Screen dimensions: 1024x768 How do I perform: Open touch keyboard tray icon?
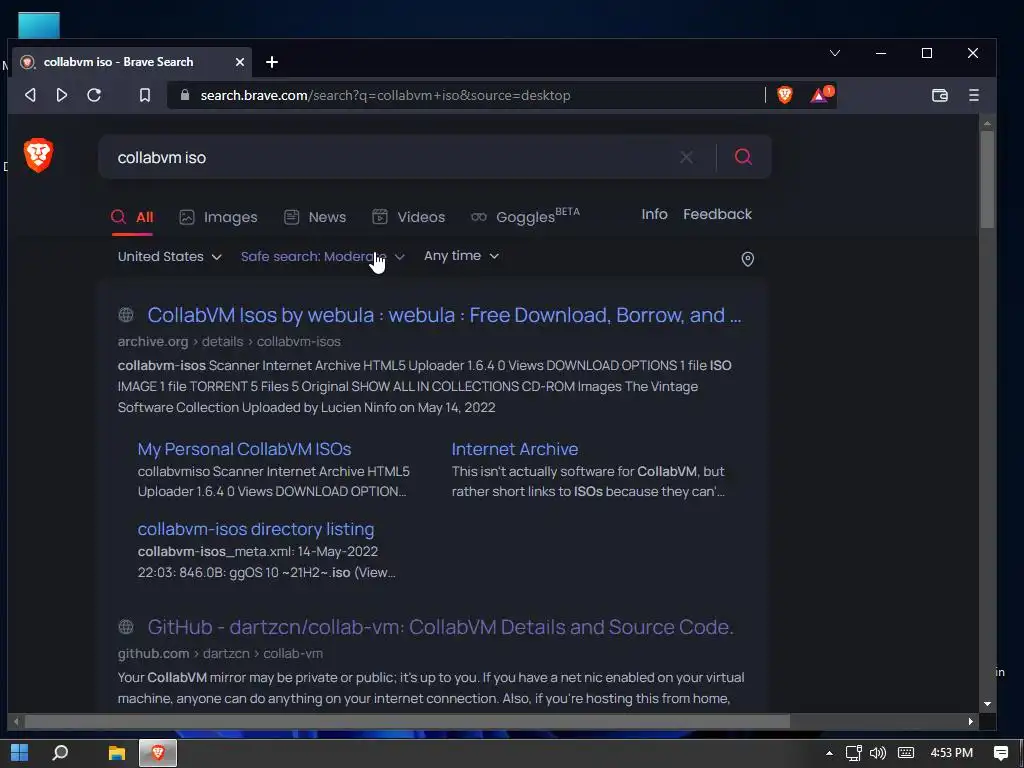[906, 753]
